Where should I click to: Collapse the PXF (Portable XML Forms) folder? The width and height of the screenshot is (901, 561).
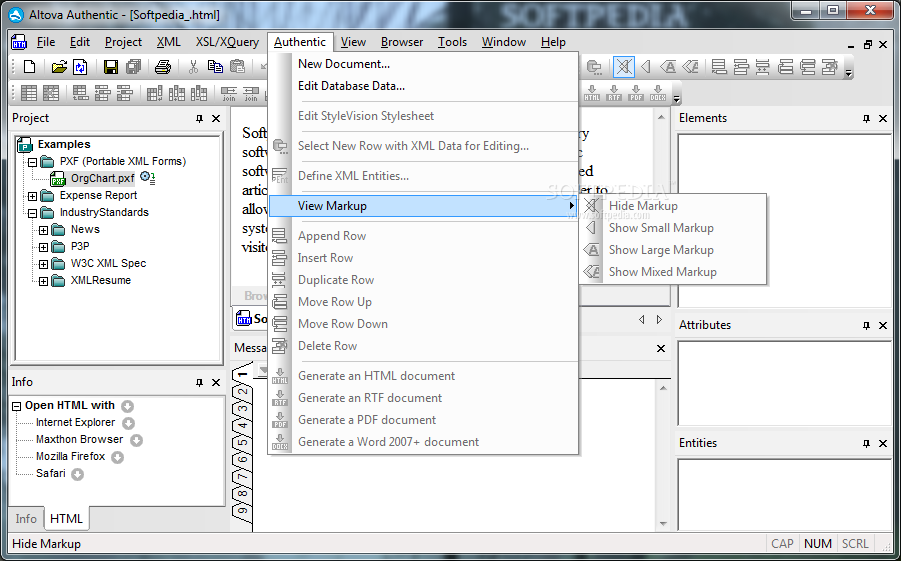pyautogui.click(x=32, y=163)
